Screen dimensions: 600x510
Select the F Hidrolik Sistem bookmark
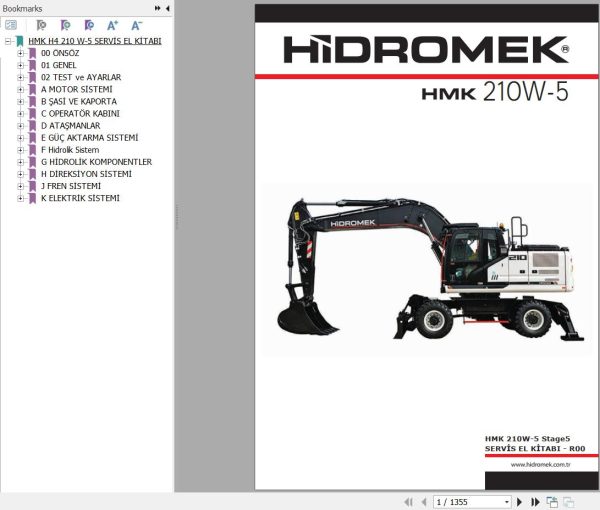(x=70, y=150)
